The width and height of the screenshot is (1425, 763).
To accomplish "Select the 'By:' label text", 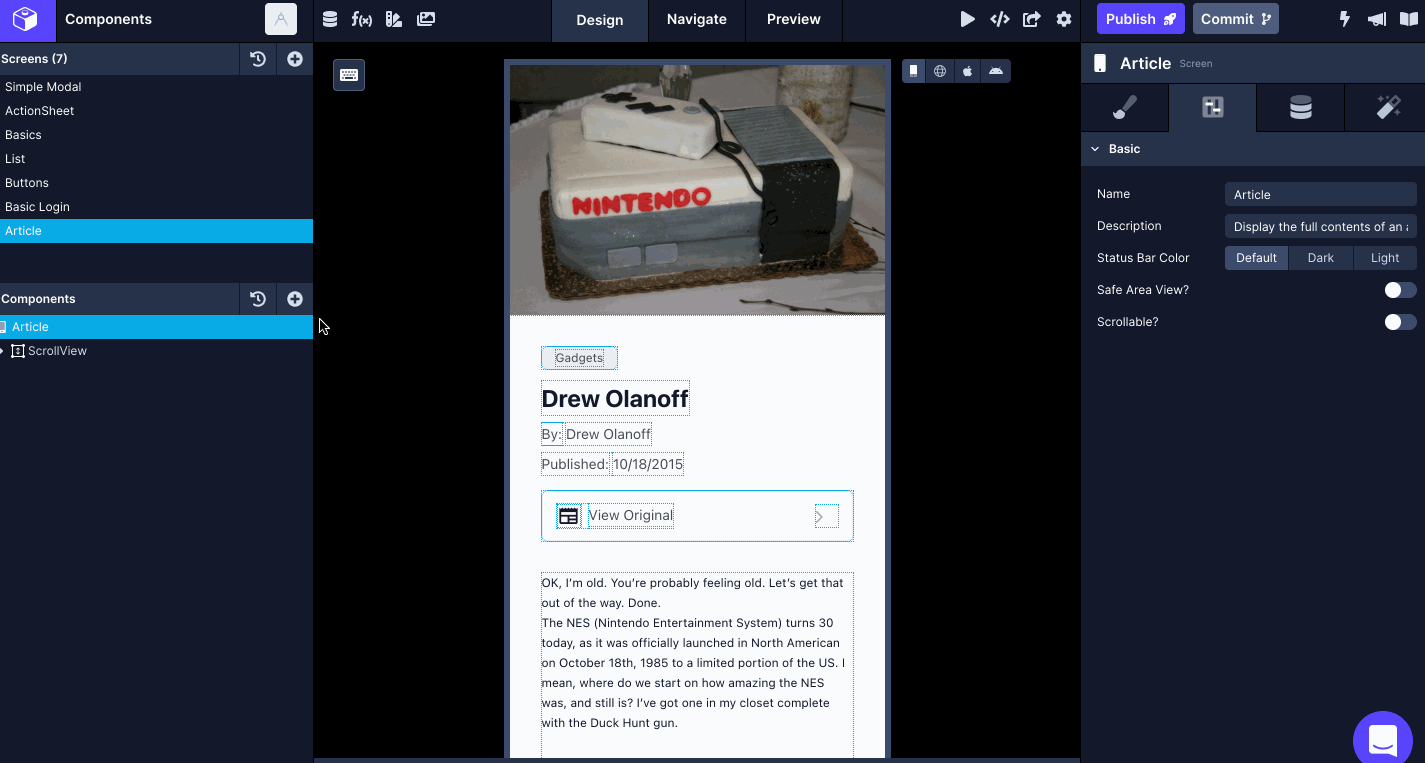I will (x=552, y=434).
